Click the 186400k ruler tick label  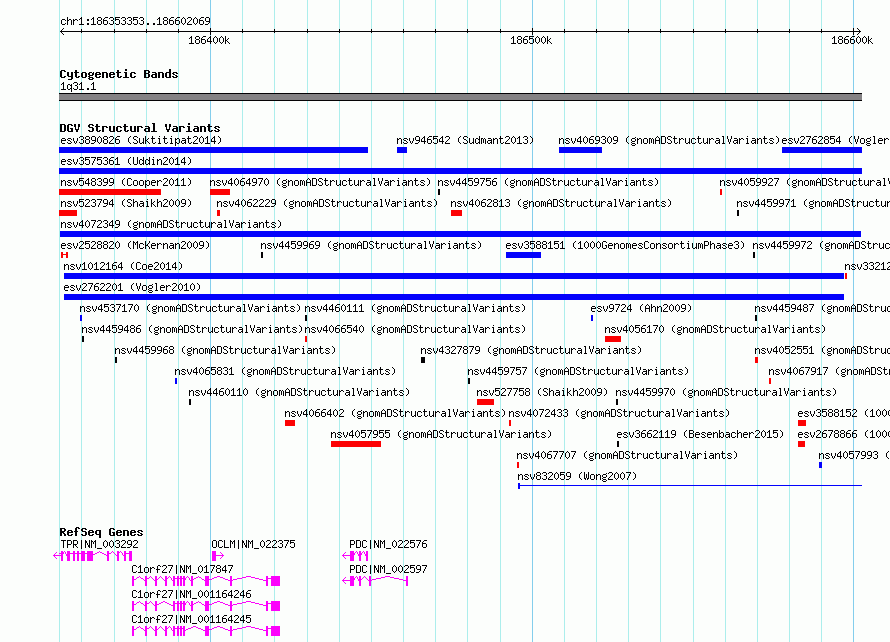tap(209, 40)
